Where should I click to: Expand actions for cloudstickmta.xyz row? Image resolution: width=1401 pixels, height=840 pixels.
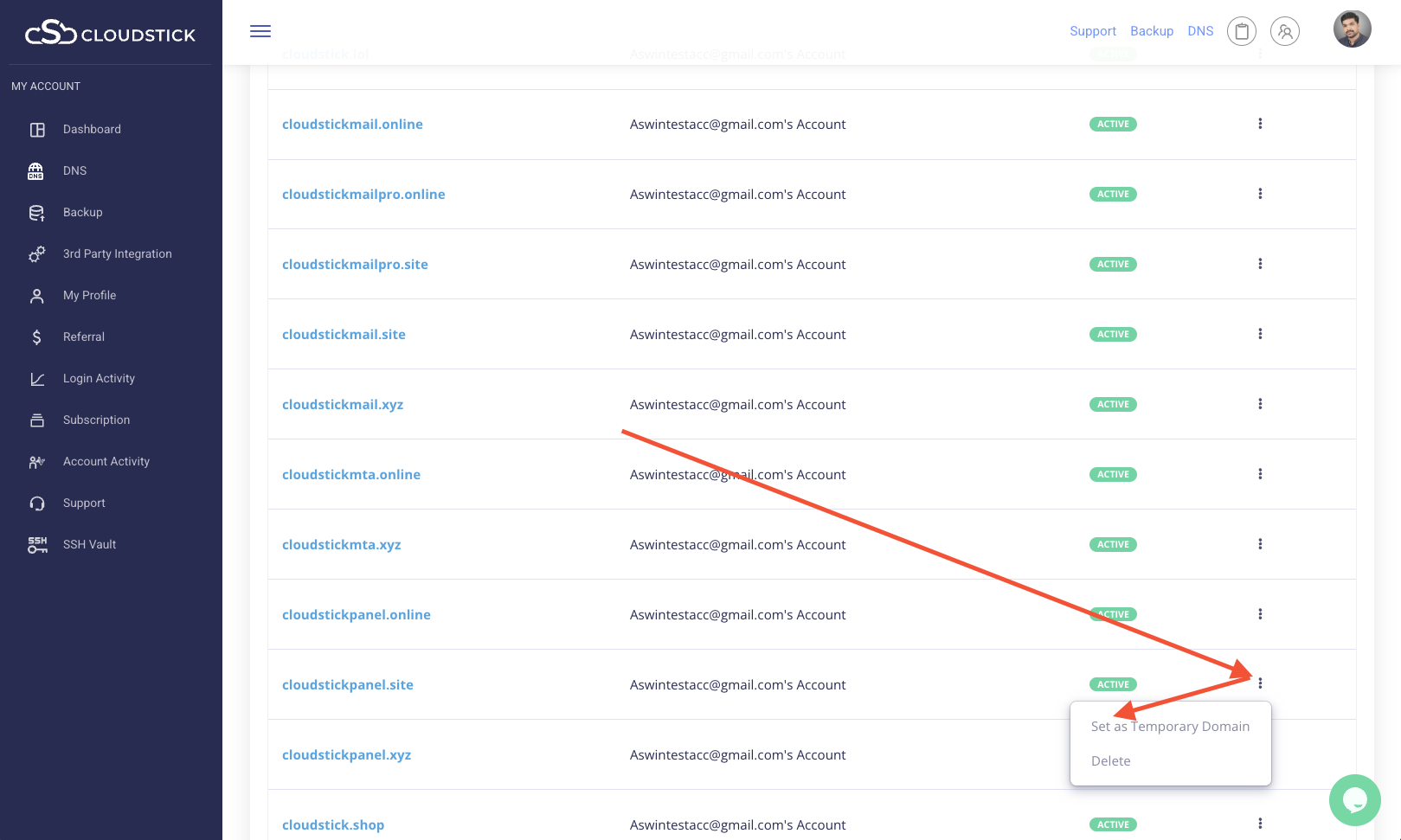pyautogui.click(x=1260, y=544)
